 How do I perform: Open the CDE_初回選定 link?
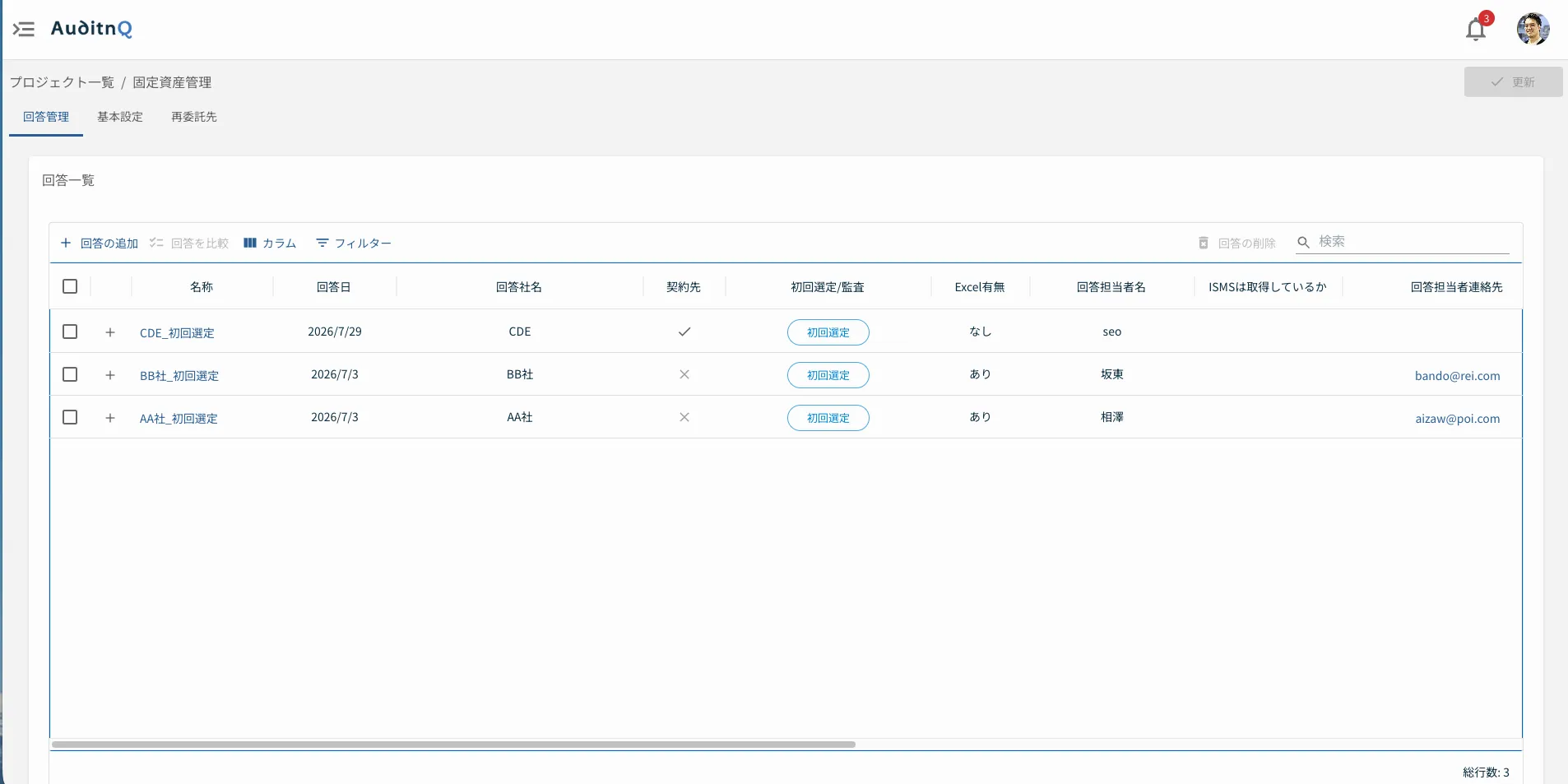177,332
